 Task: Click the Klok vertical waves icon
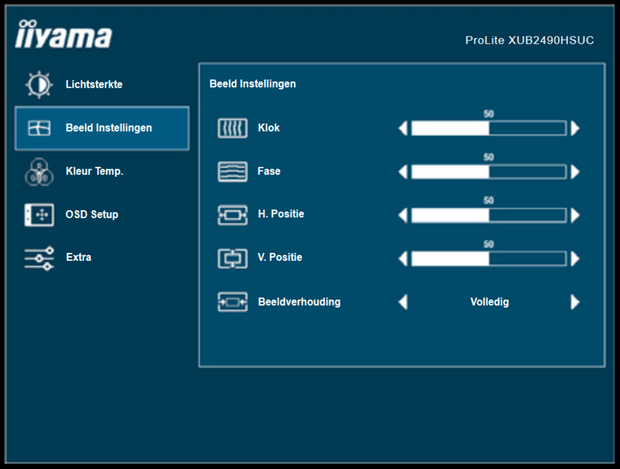(232, 128)
